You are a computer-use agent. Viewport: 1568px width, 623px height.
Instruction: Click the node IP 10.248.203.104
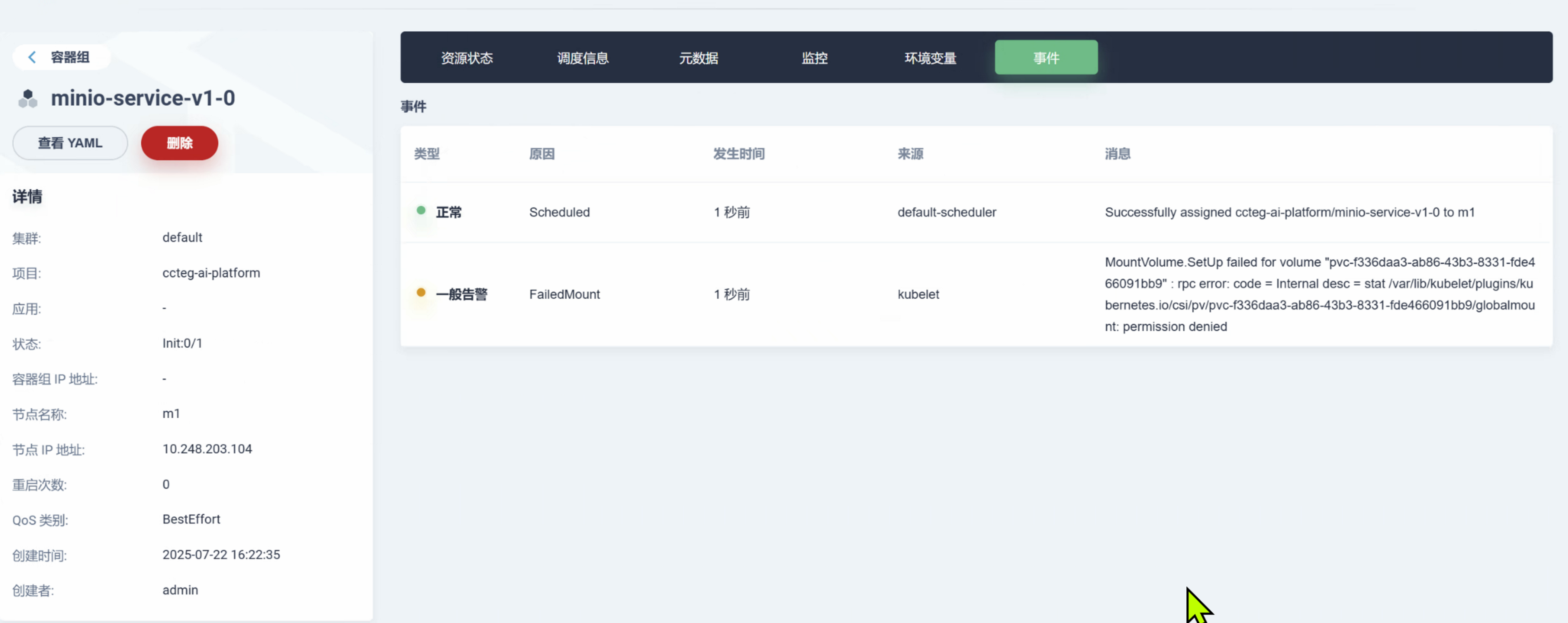coord(207,449)
